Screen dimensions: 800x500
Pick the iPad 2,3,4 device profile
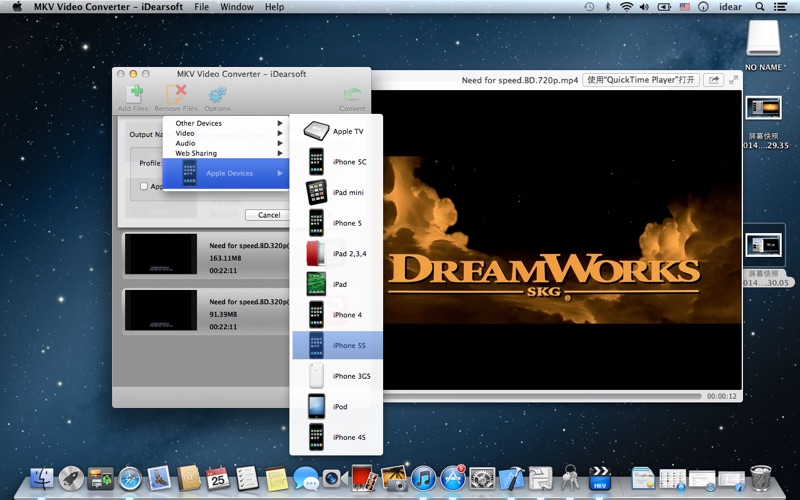pos(336,254)
